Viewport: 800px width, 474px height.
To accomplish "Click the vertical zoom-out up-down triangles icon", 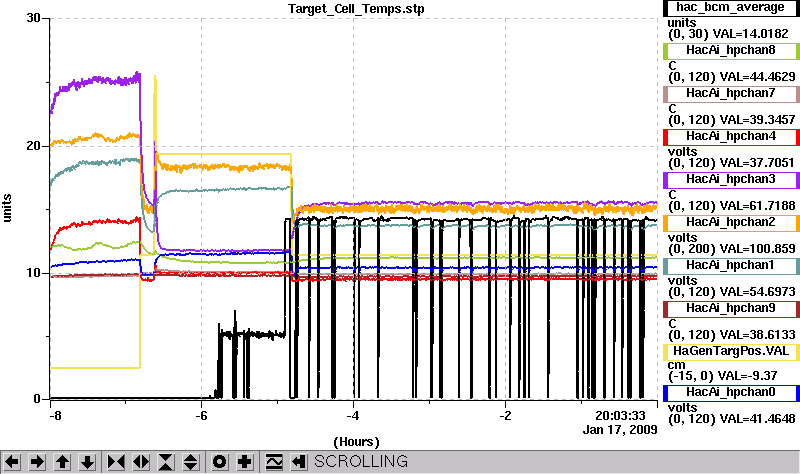I will tap(191, 462).
